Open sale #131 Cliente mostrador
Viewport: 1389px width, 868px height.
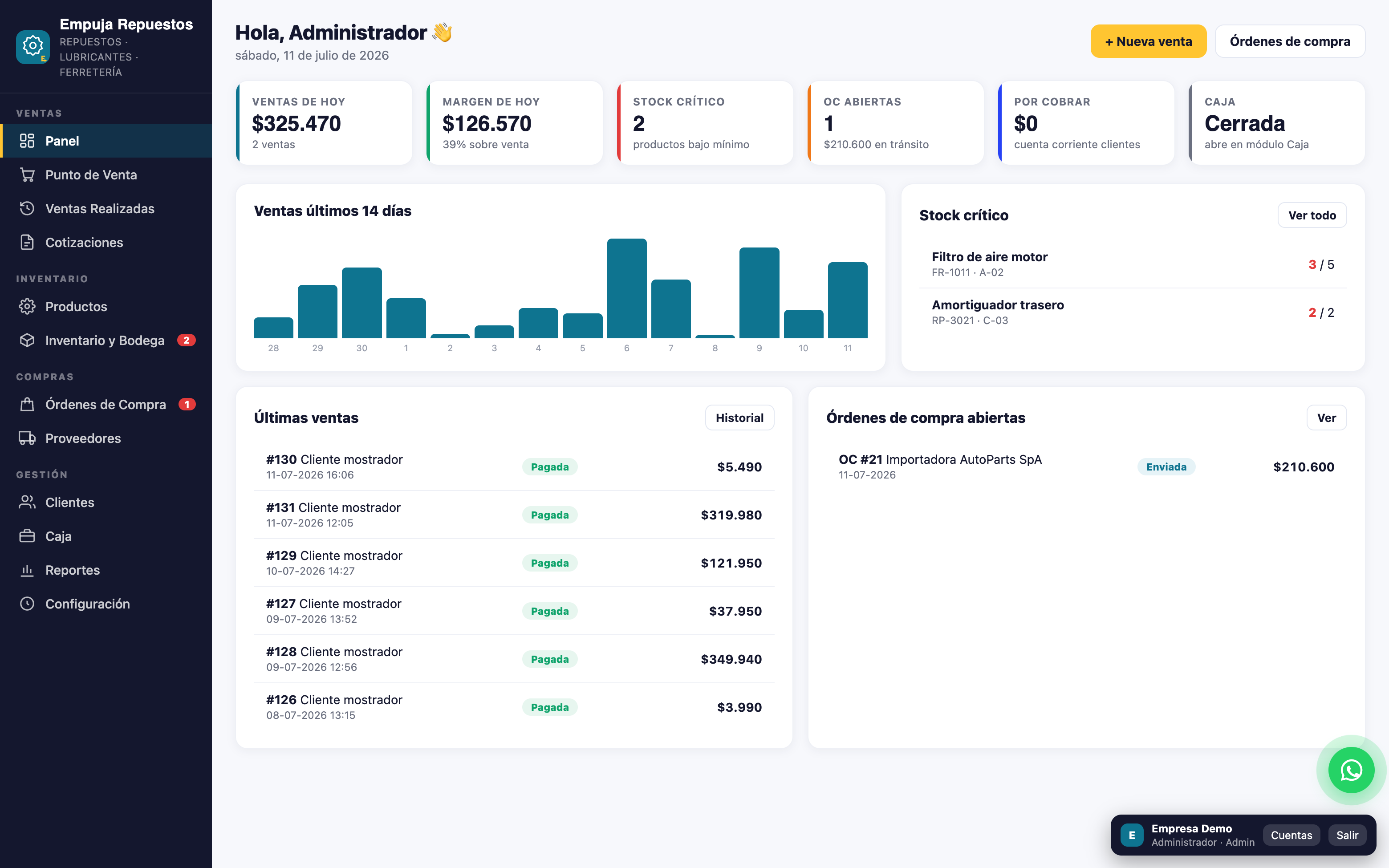pyautogui.click(x=514, y=515)
